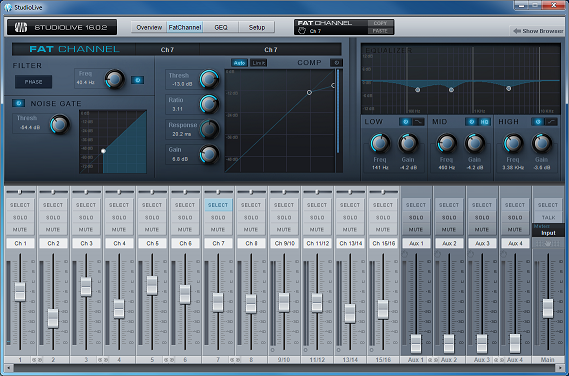The width and height of the screenshot is (569, 376).
Task: Click the Ch 7 name field in mixer
Action: coord(218,243)
